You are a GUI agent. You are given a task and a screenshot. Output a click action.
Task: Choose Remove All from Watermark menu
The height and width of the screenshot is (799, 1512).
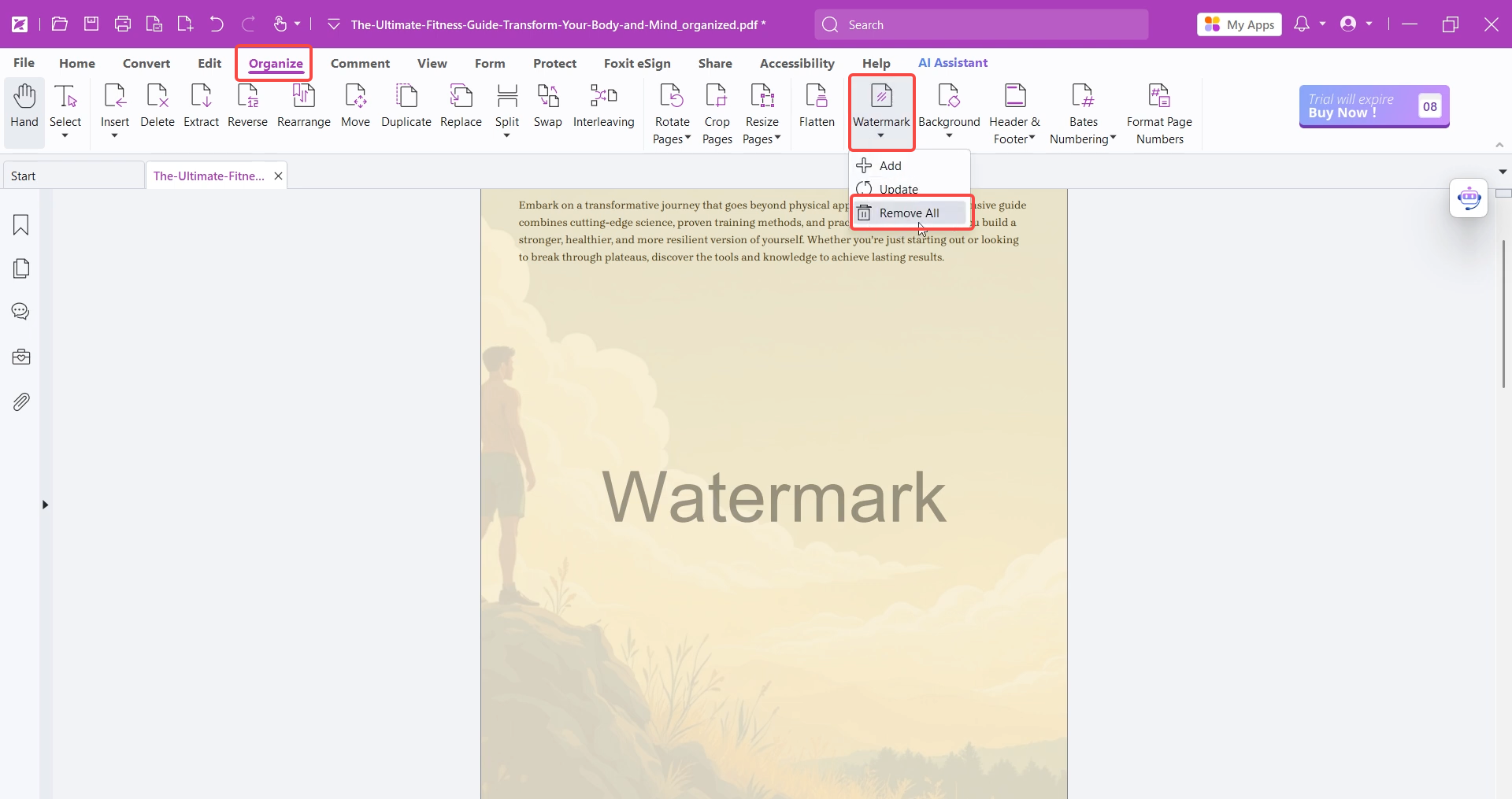[910, 213]
